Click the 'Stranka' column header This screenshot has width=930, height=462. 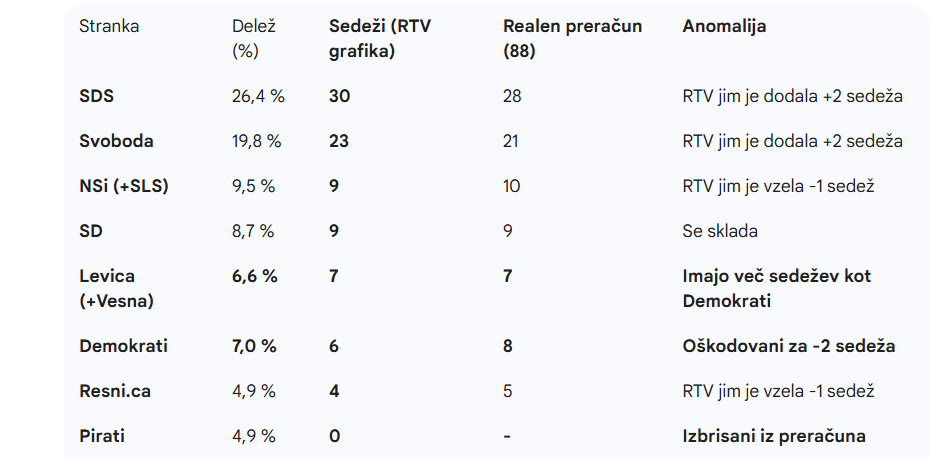(x=109, y=27)
